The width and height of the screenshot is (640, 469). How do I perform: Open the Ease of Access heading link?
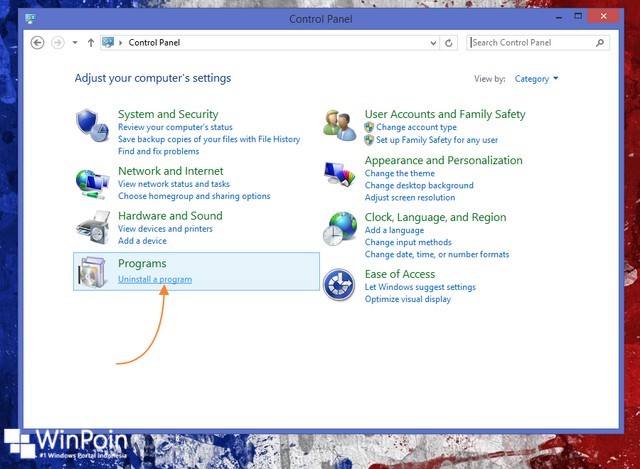click(x=400, y=274)
